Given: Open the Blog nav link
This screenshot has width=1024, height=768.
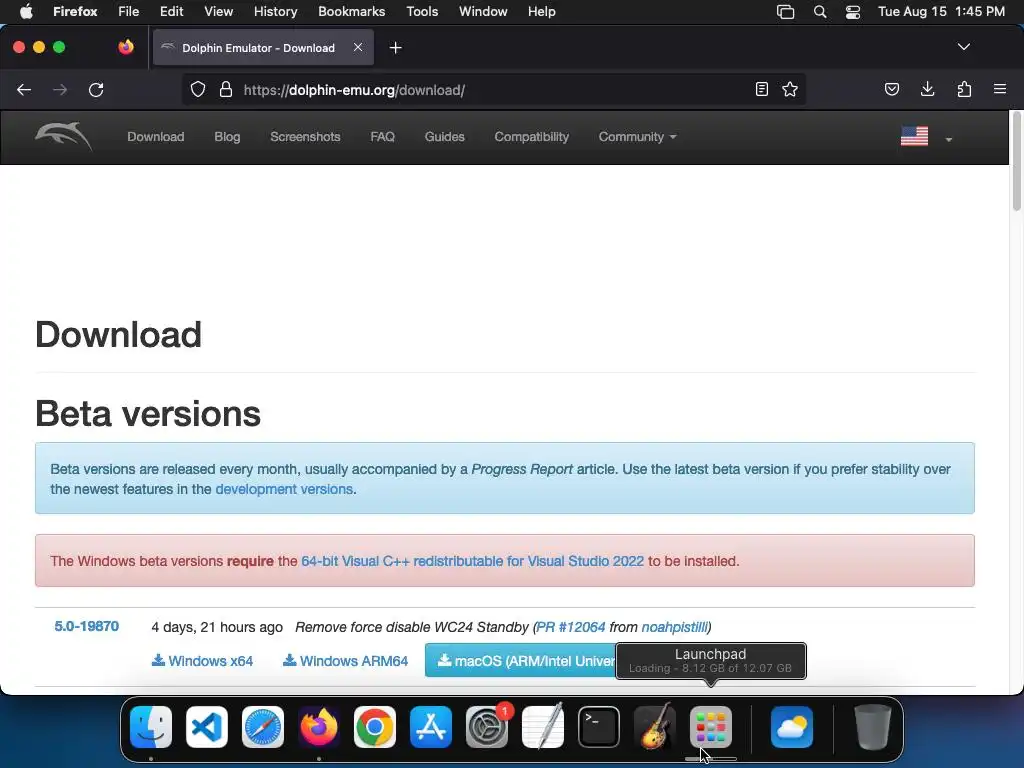Looking at the screenshot, I should [x=227, y=137].
